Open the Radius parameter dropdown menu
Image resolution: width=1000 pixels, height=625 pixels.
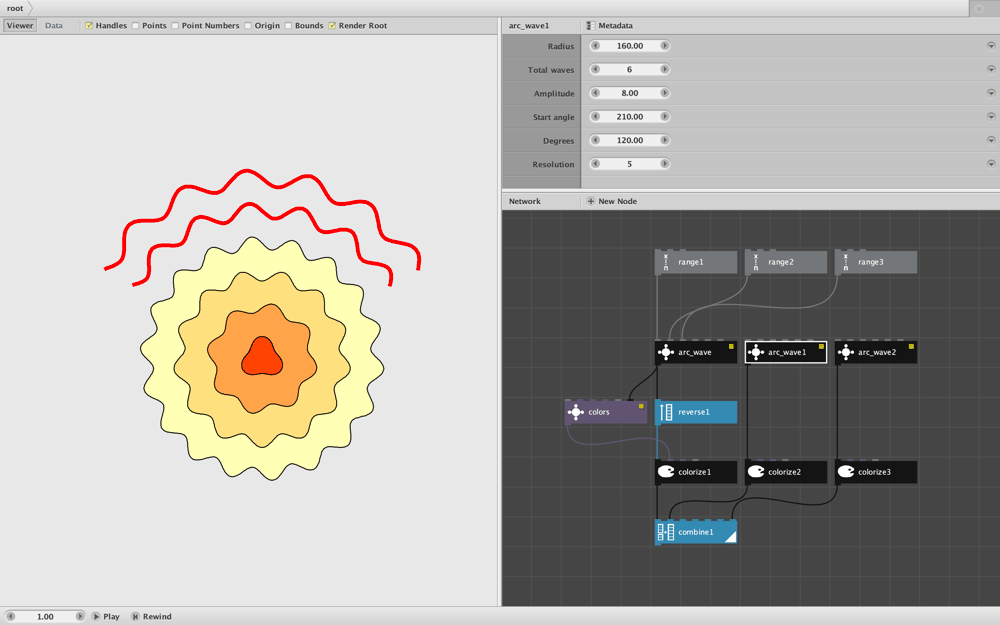991,46
